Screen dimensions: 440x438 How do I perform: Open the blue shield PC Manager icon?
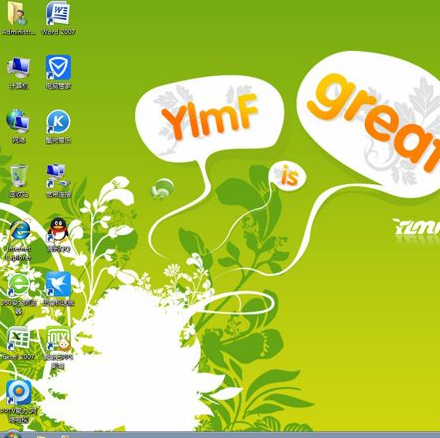pos(58,68)
